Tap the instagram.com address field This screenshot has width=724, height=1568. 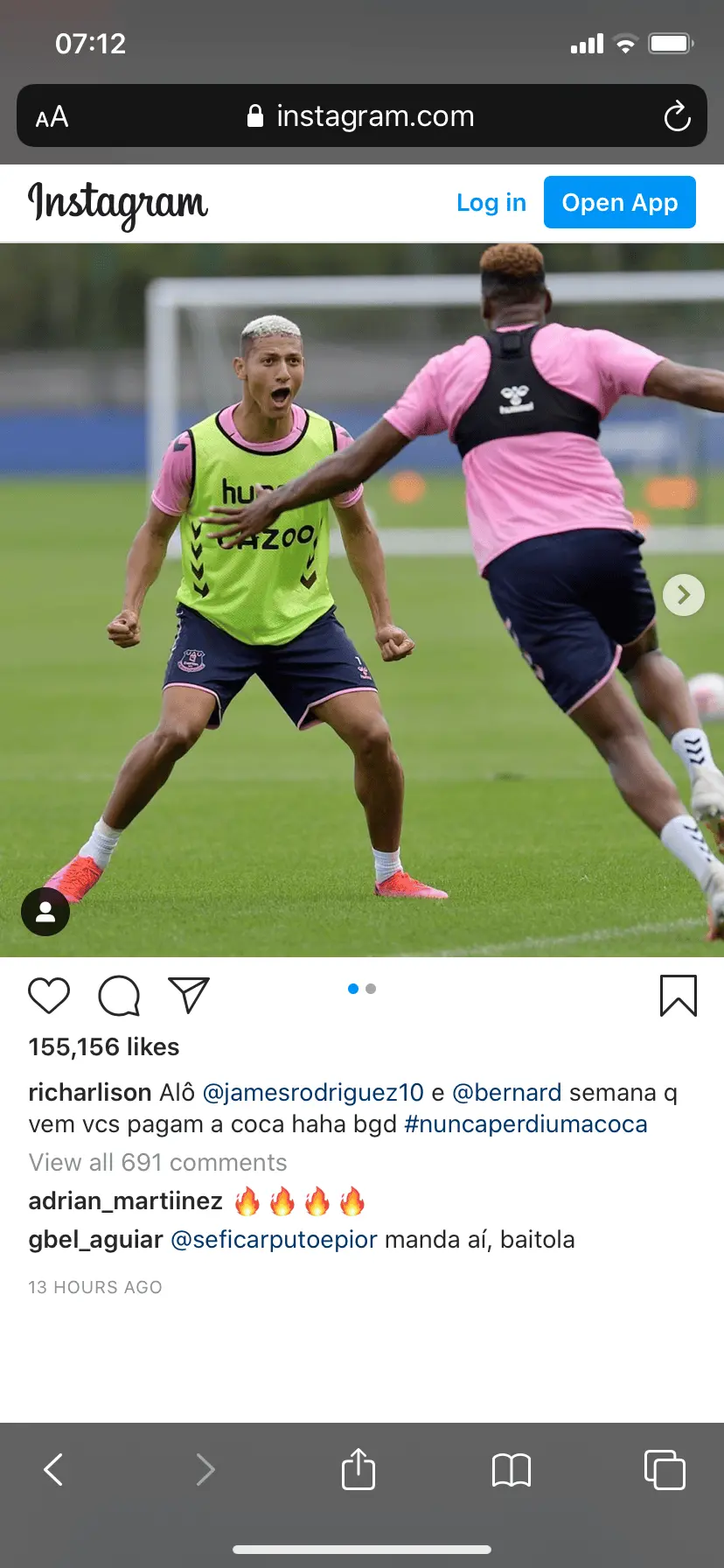coord(362,115)
